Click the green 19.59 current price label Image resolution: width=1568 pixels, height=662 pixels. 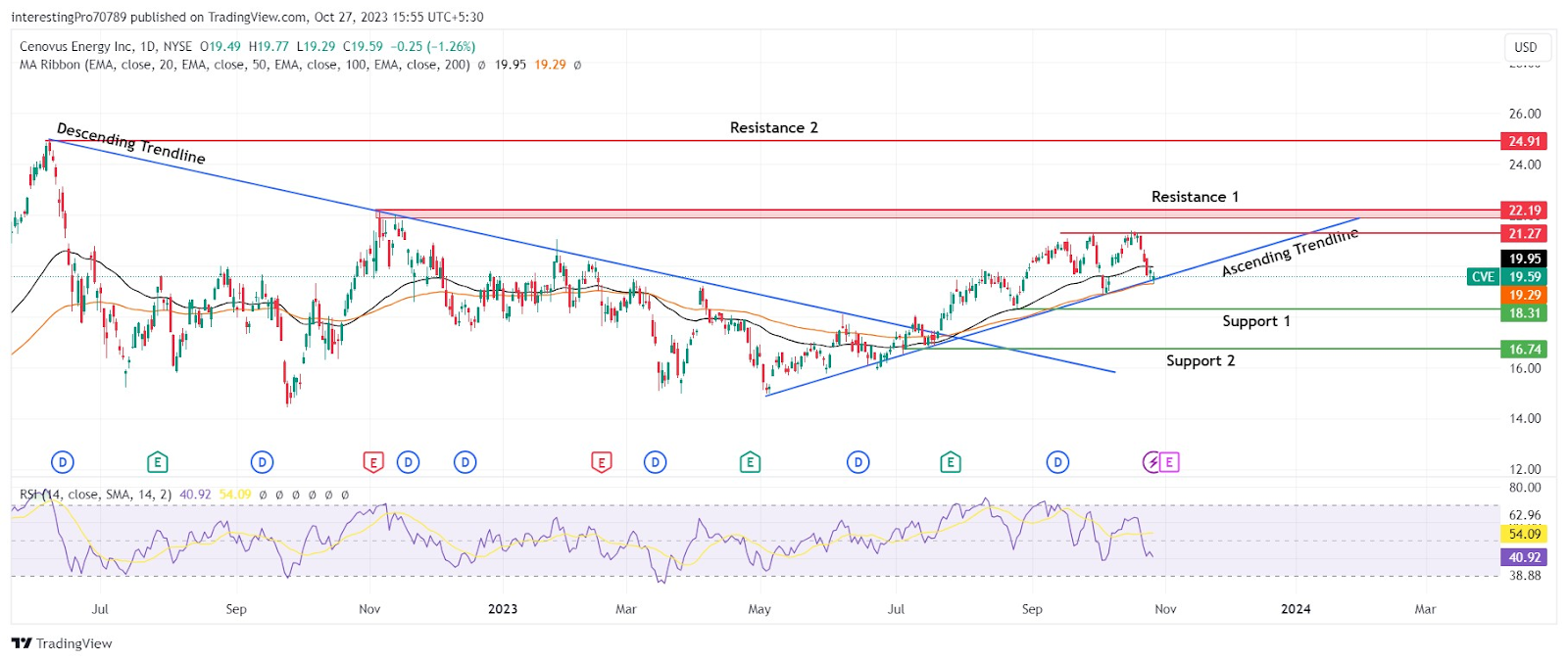[x=1524, y=277]
